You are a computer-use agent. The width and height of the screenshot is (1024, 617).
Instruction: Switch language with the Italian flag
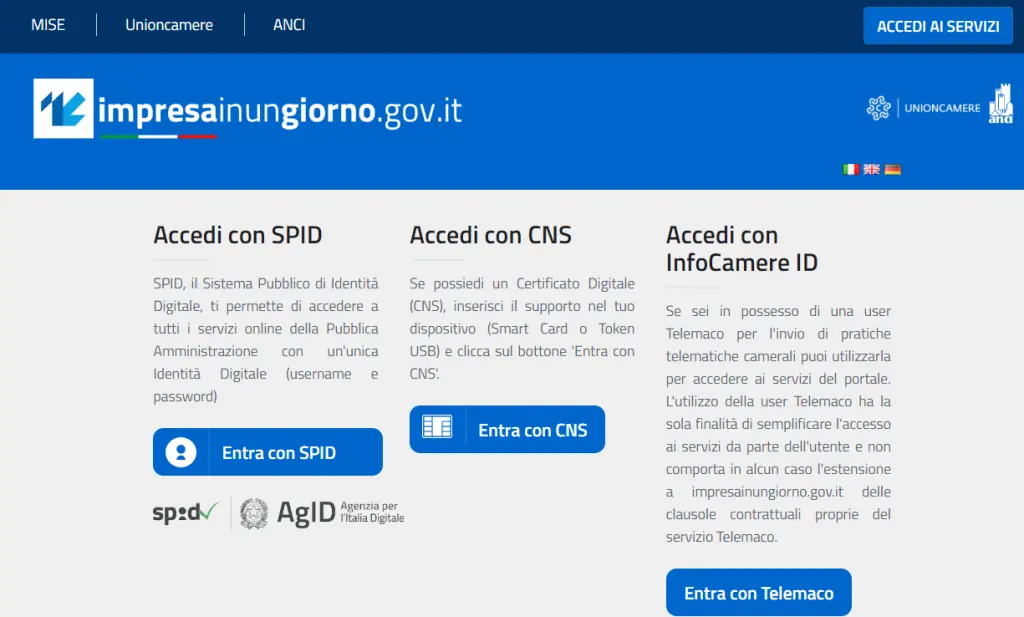click(850, 169)
